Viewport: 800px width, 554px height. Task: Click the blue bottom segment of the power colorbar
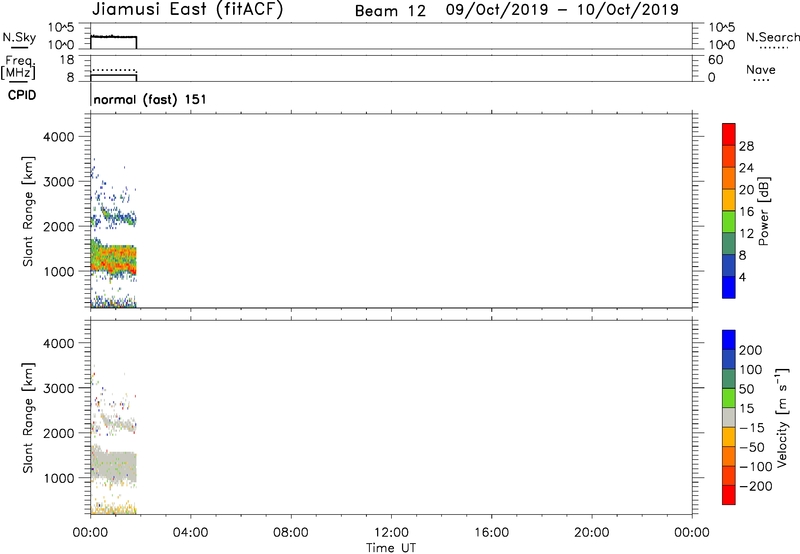[729, 287]
